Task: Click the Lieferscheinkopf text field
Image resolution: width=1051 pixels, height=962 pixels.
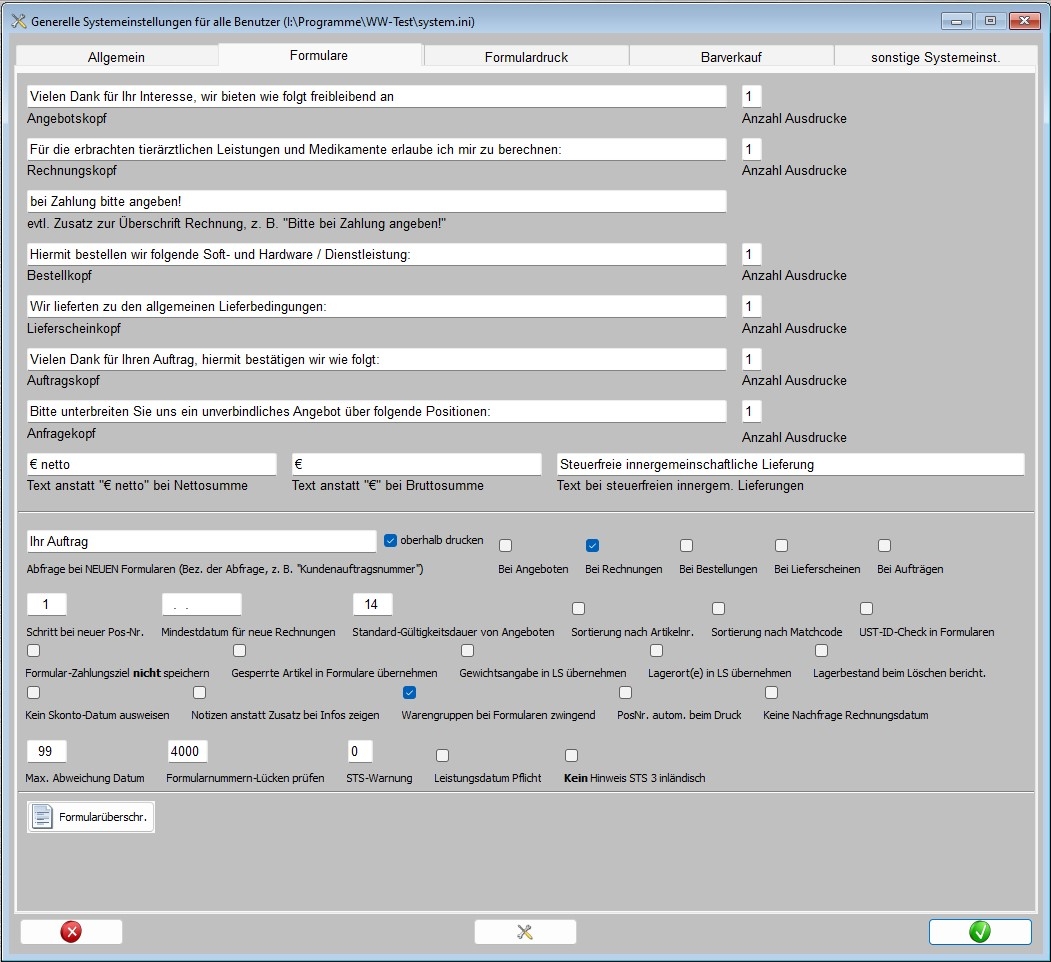Action: [x=377, y=307]
